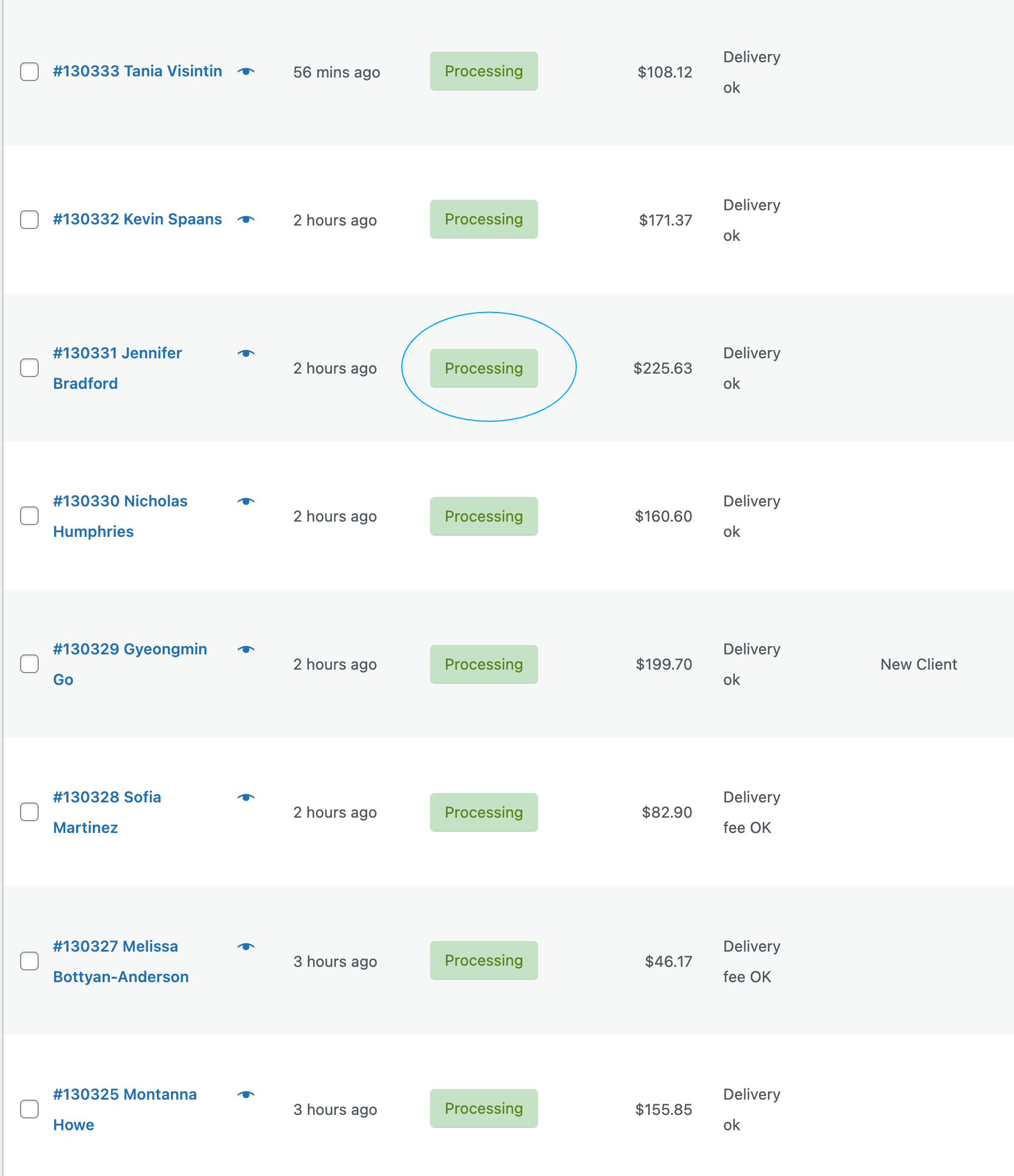Check the box beside order #130328
The height and width of the screenshot is (1176, 1014).
point(29,812)
